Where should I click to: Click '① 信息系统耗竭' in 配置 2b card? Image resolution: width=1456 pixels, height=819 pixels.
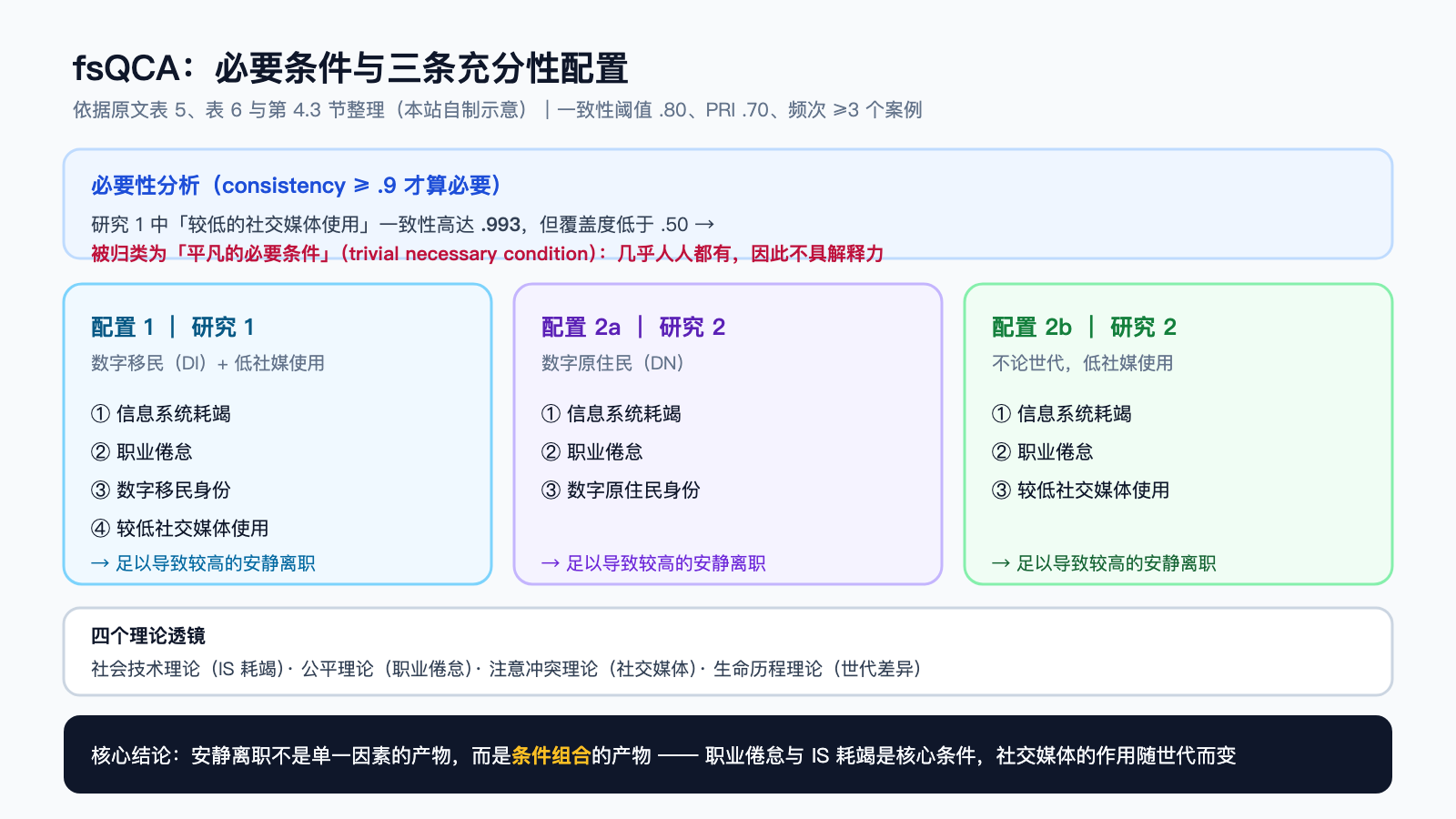click(x=1062, y=414)
